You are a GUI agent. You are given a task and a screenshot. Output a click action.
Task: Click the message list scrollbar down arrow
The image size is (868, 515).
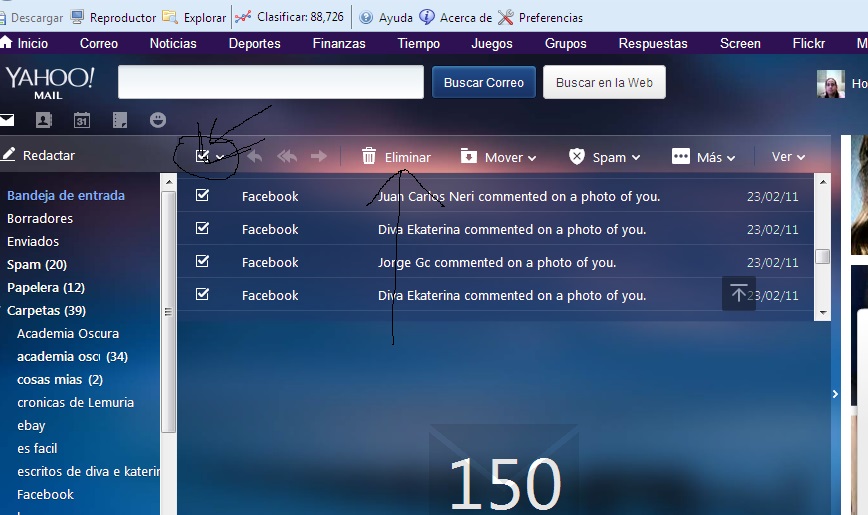point(823,313)
